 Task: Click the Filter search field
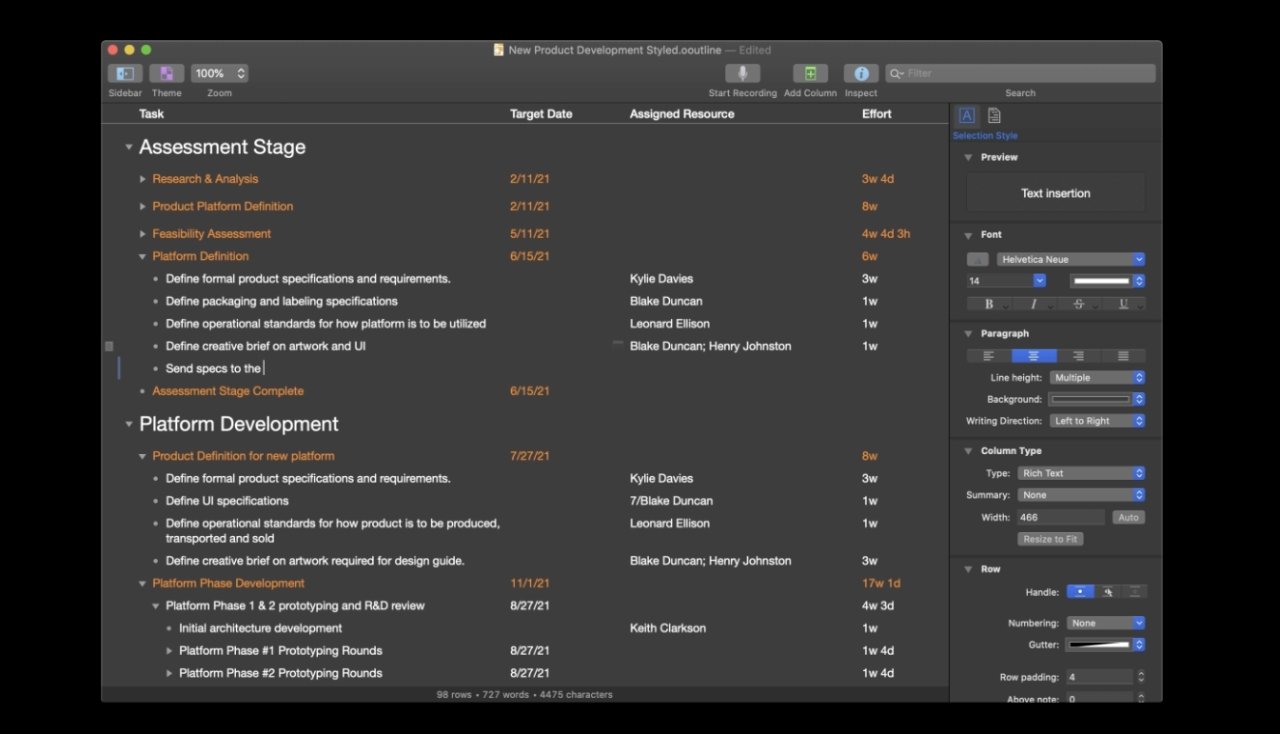1020,72
